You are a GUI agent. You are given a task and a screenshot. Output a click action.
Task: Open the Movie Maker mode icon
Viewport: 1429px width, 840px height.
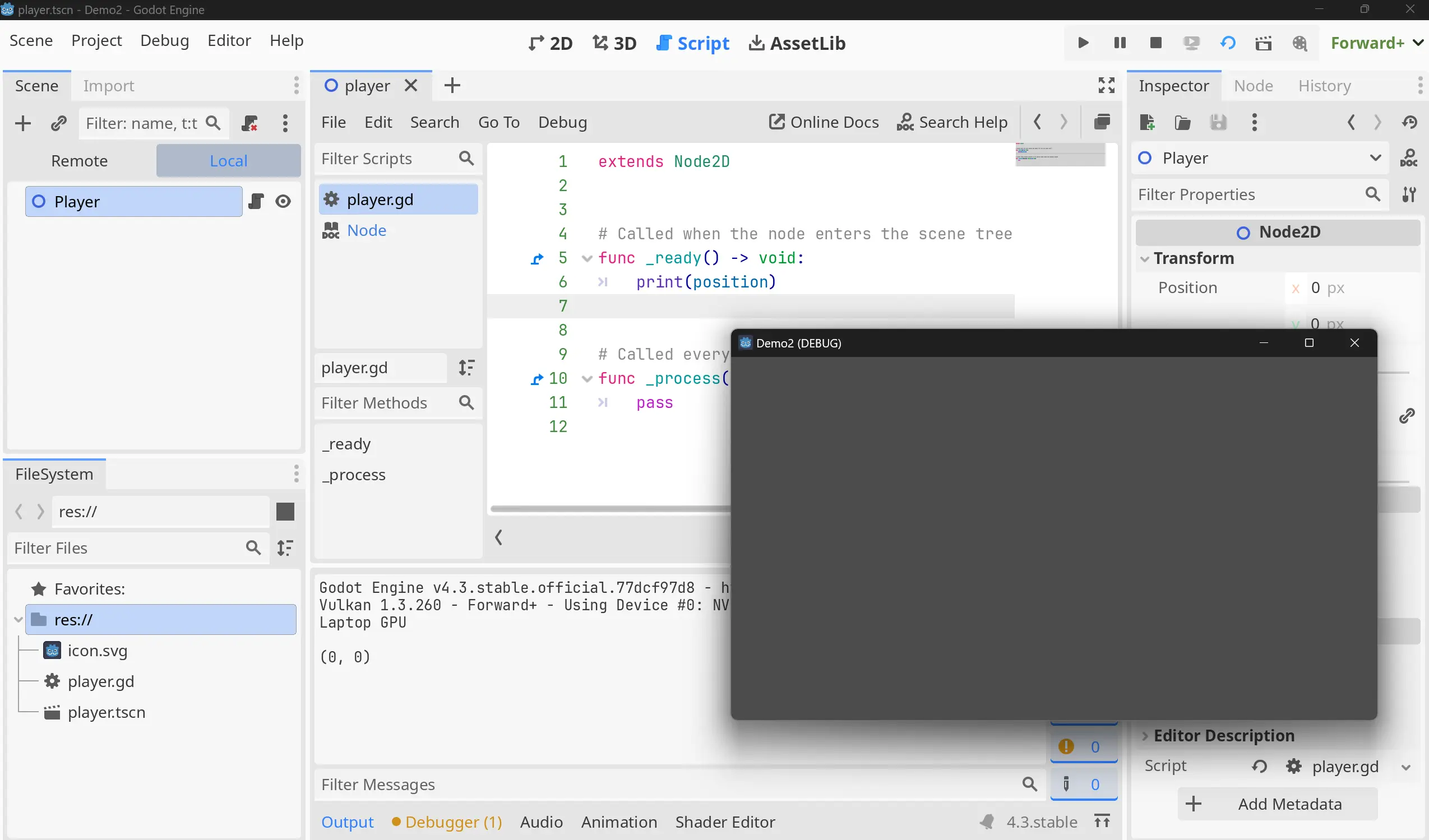1299,43
